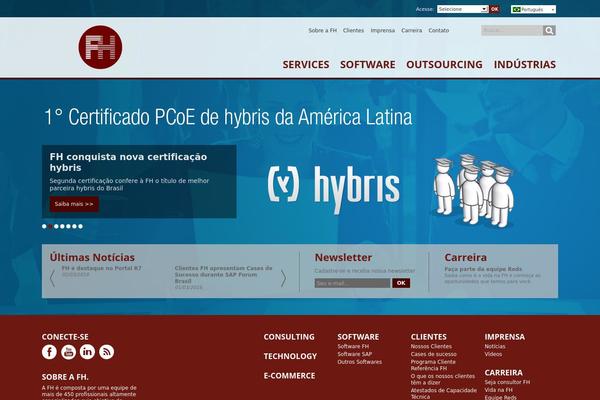Click the Brazil flag icon
Viewport: 600px width, 400px height.
tap(517, 9)
